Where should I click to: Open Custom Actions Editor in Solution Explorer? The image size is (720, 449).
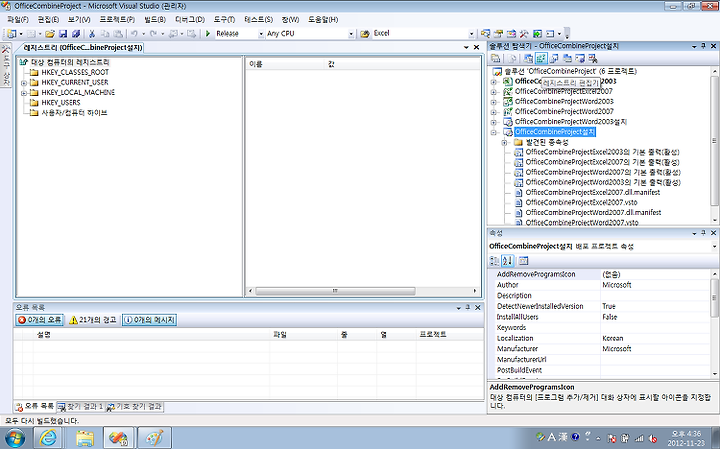coord(580,58)
